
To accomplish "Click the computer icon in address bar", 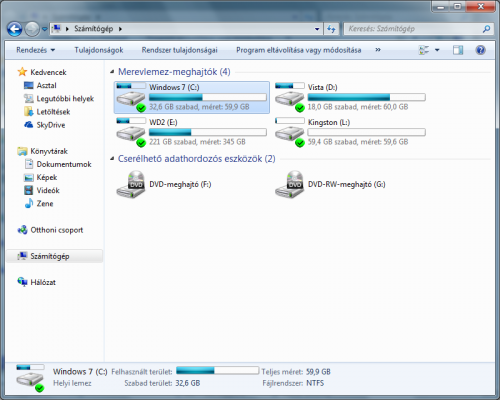I will tap(56, 29).
